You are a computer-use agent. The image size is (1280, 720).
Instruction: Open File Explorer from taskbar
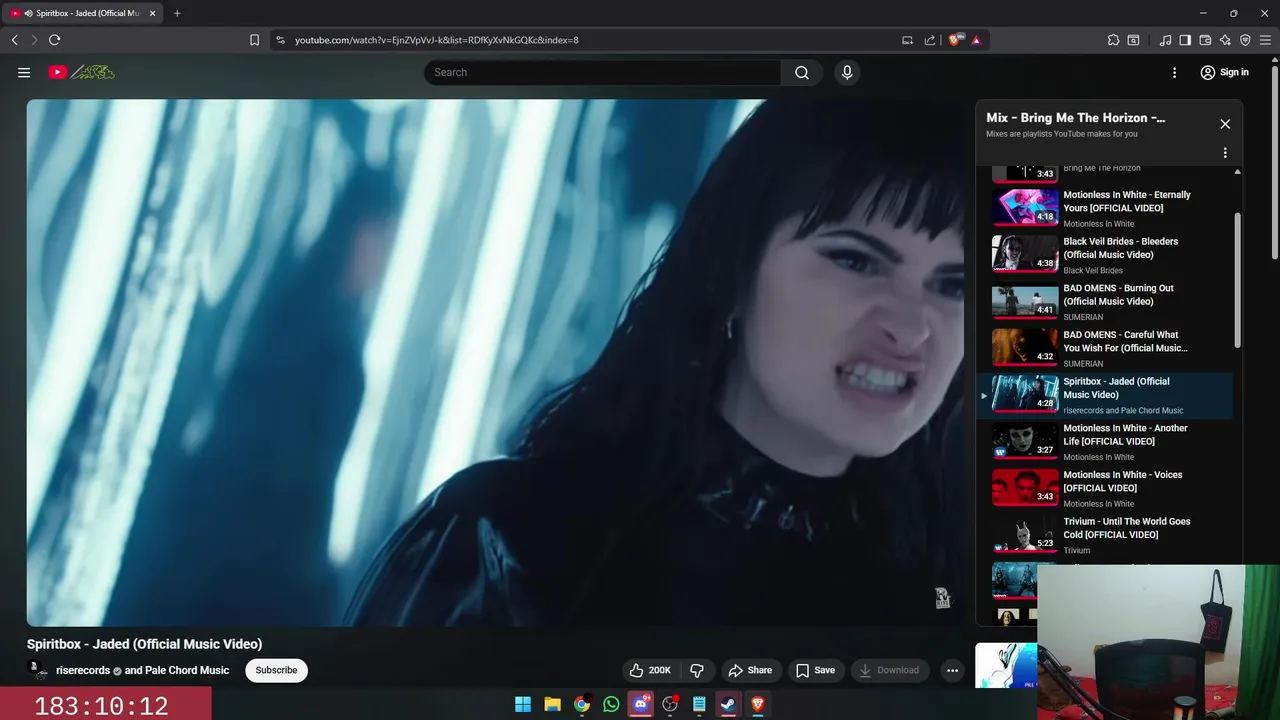[552, 704]
